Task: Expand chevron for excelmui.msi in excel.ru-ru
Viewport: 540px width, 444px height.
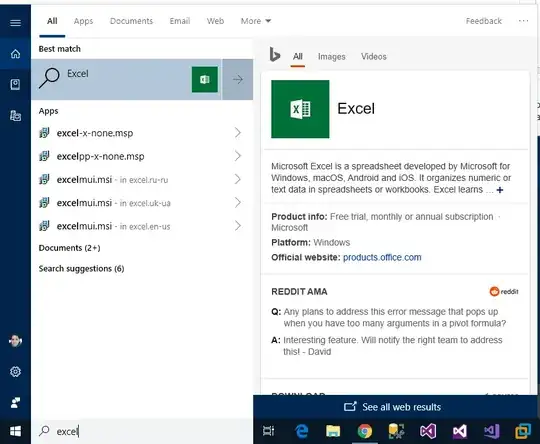Action: (x=238, y=179)
